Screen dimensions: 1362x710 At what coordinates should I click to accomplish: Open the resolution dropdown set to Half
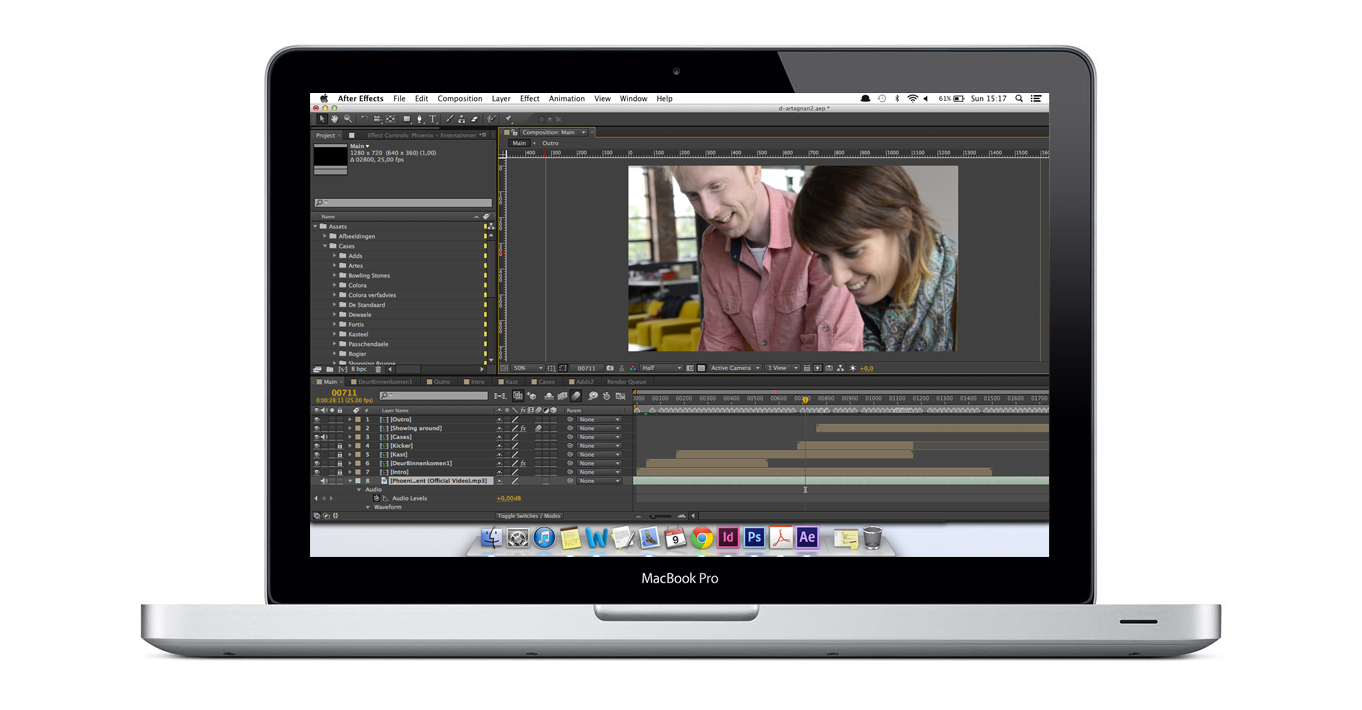(x=661, y=368)
